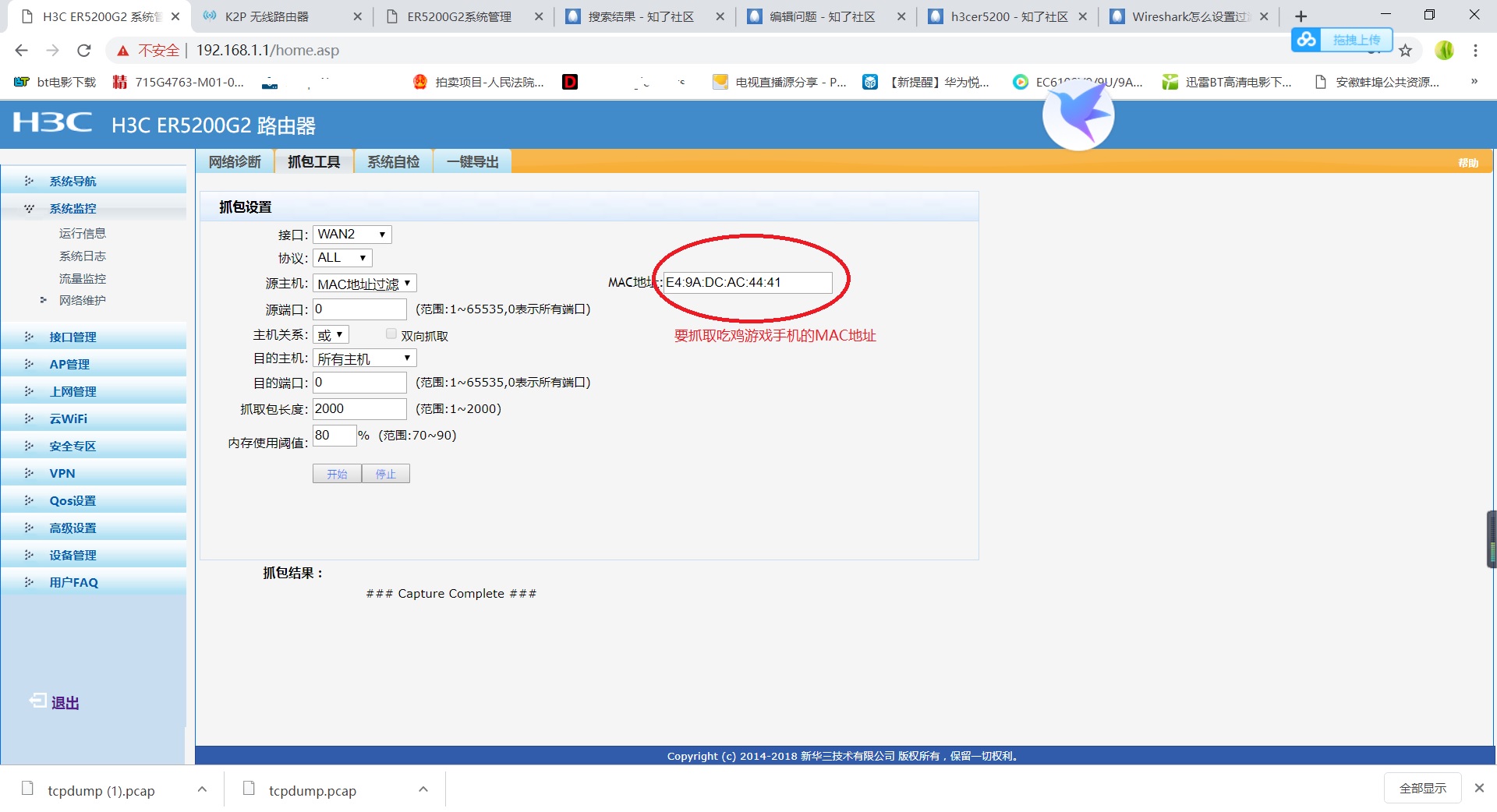
Task: Go back using browser back arrow
Action: (21, 51)
